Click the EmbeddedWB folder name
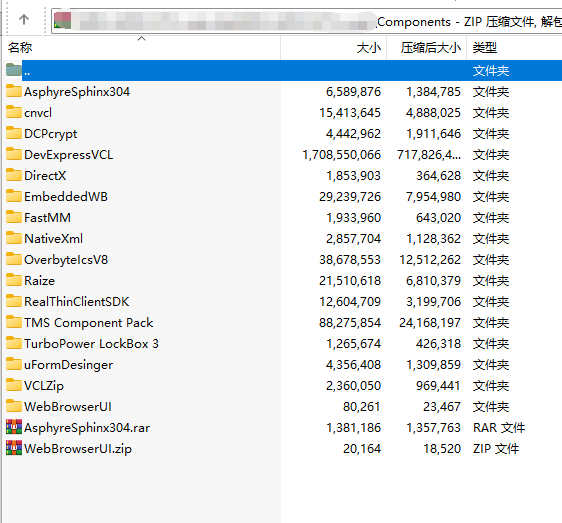This screenshot has width=562, height=523. click(66, 197)
